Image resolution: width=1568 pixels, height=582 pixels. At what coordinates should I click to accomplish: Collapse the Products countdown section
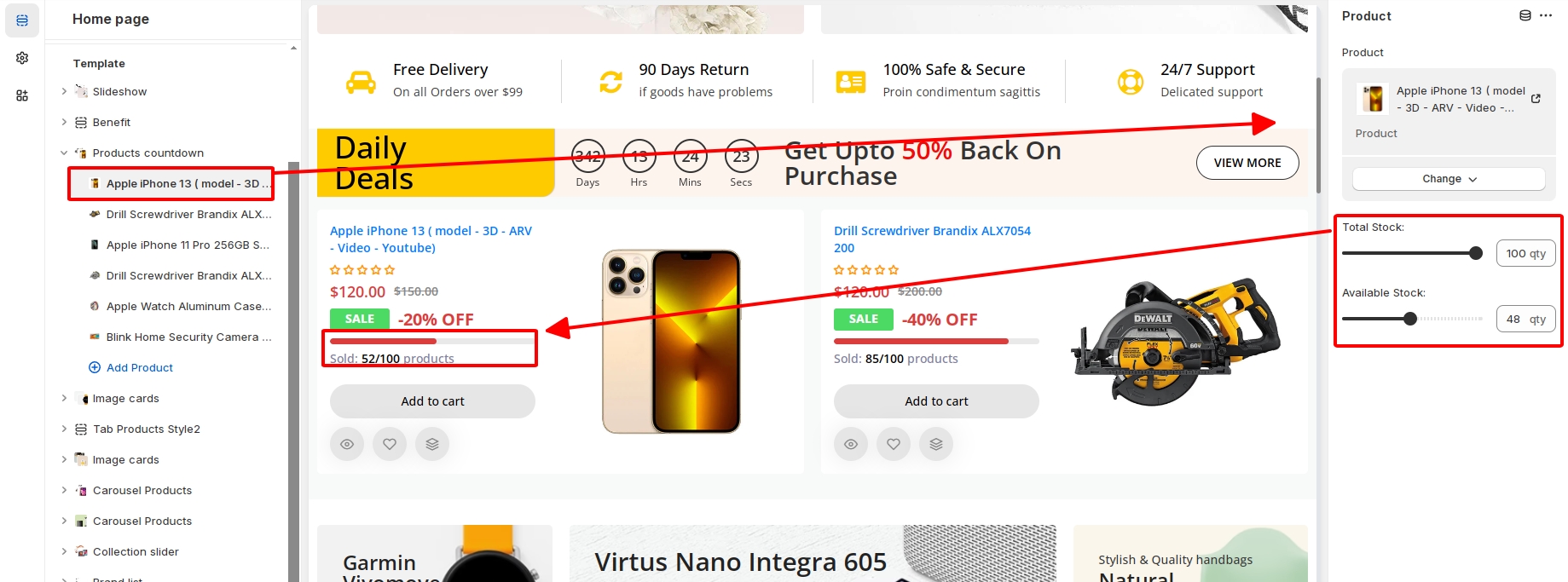click(x=64, y=153)
